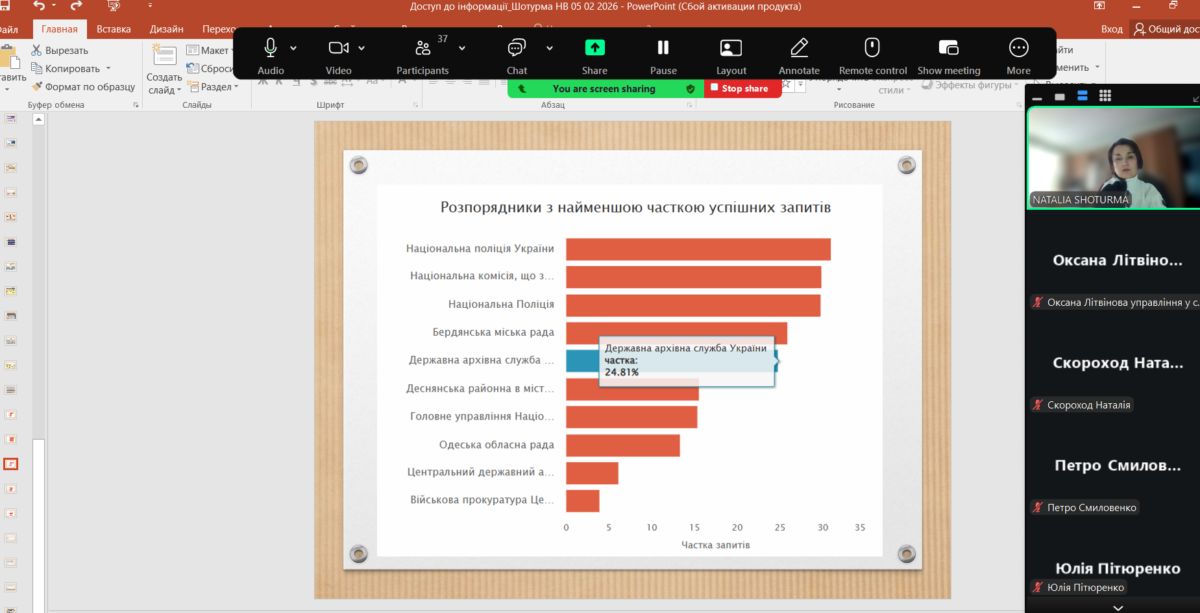
Task: Open the Zoom Chat window
Action: point(516,48)
